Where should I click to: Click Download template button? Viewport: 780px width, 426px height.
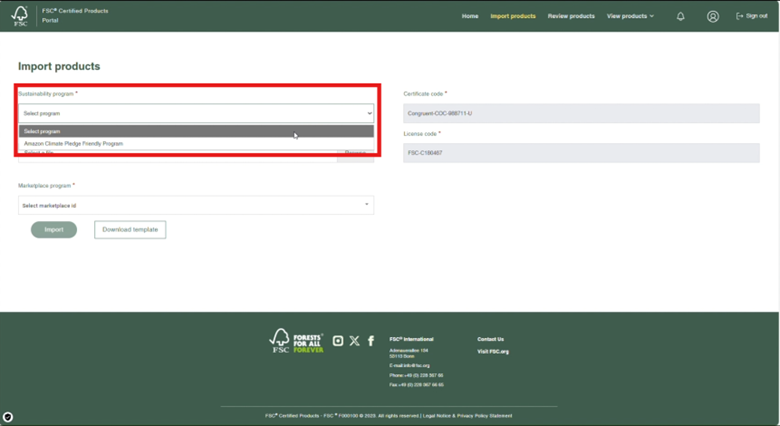(x=130, y=230)
